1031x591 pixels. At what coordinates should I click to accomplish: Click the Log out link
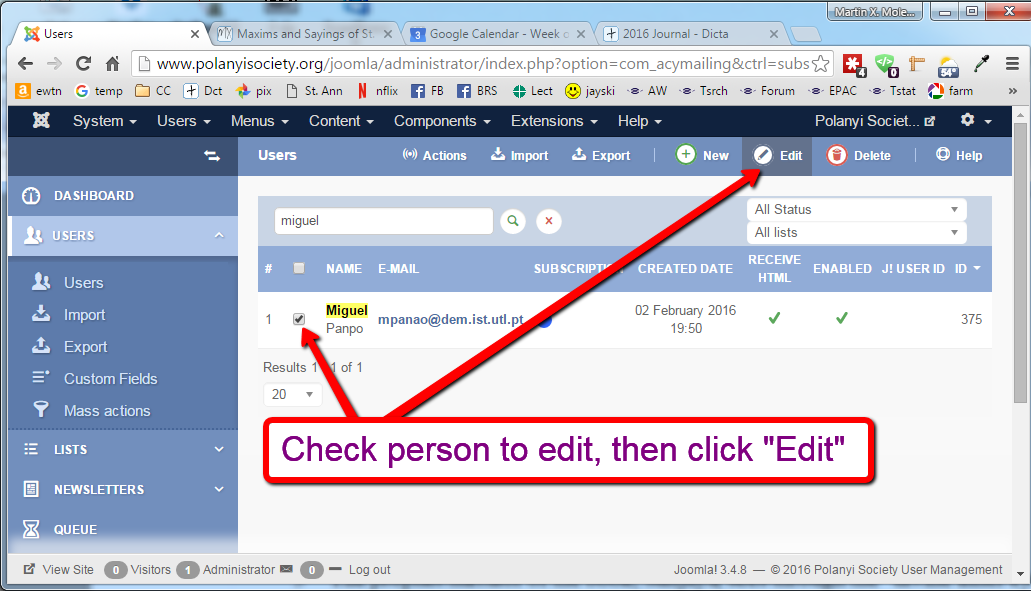click(369, 570)
